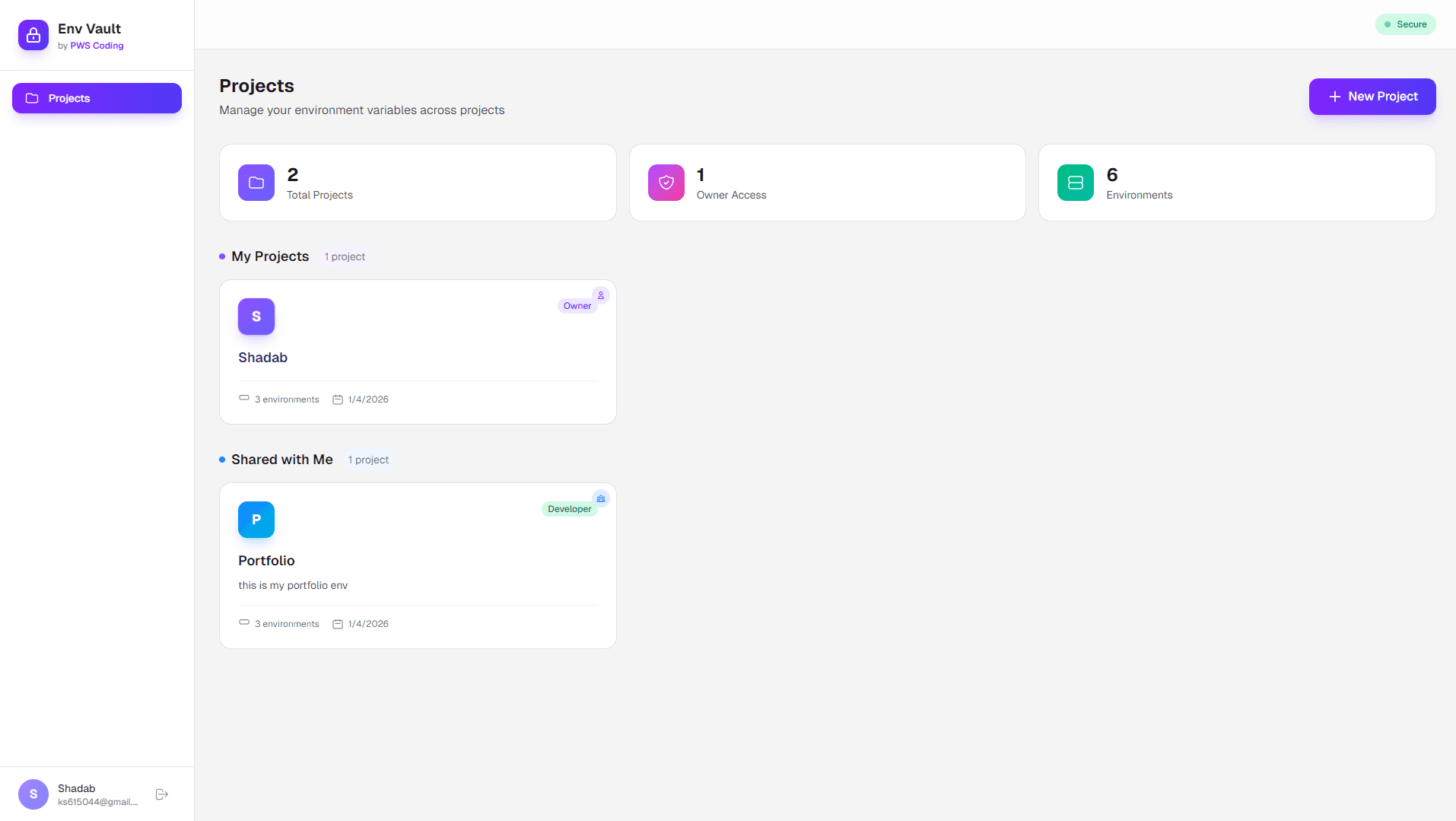Open the Portfolio project card
1456x821 pixels.
pos(417,566)
